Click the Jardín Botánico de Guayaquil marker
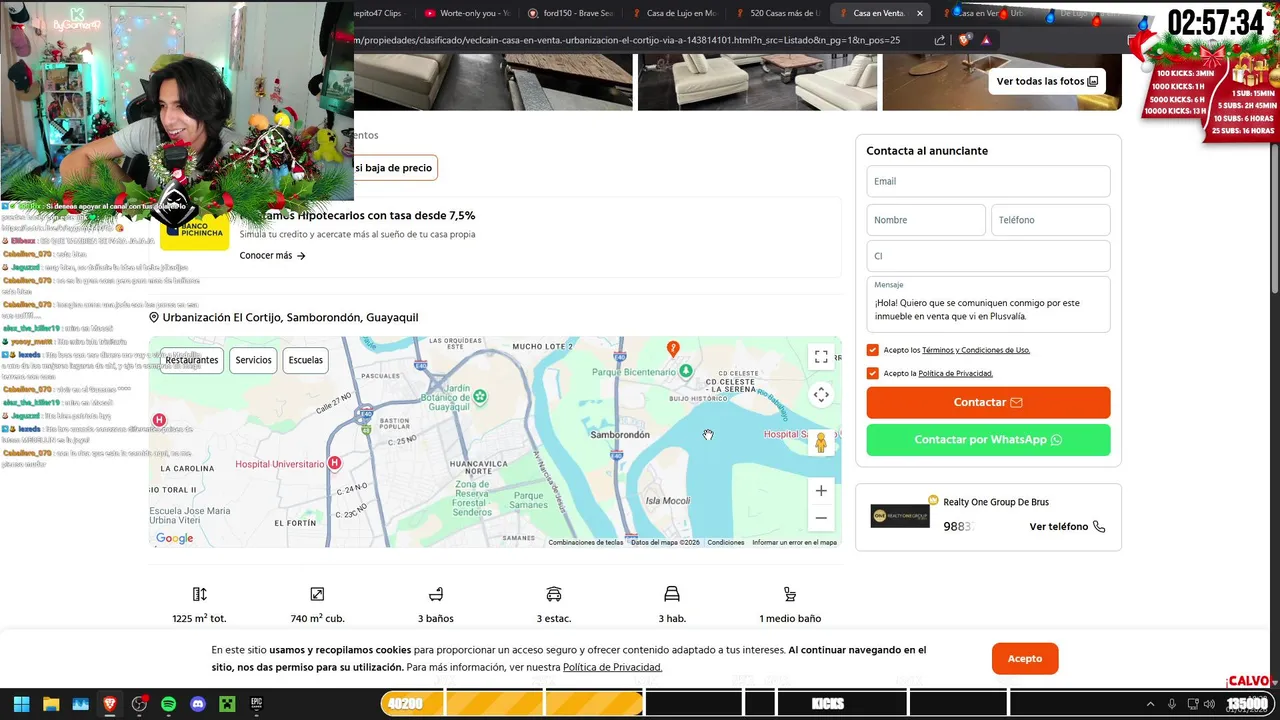The height and width of the screenshot is (720, 1280). [x=480, y=397]
